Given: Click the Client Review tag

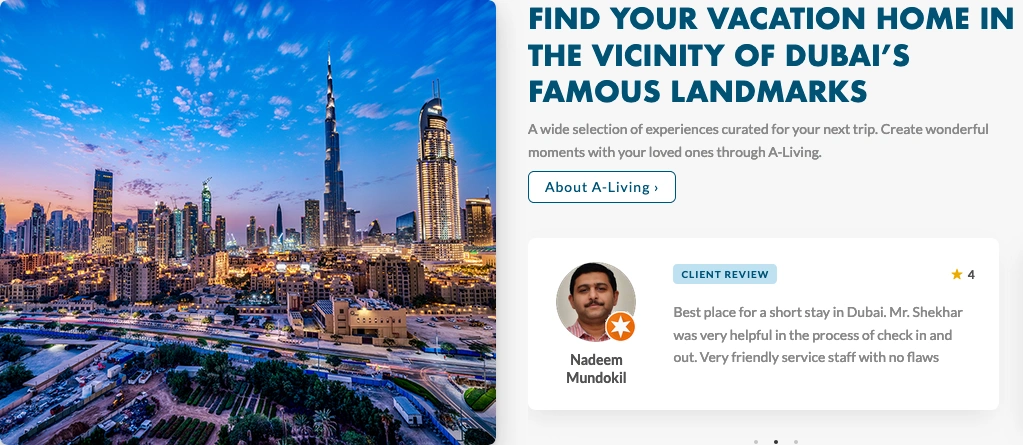Looking at the screenshot, I should [x=725, y=274].
